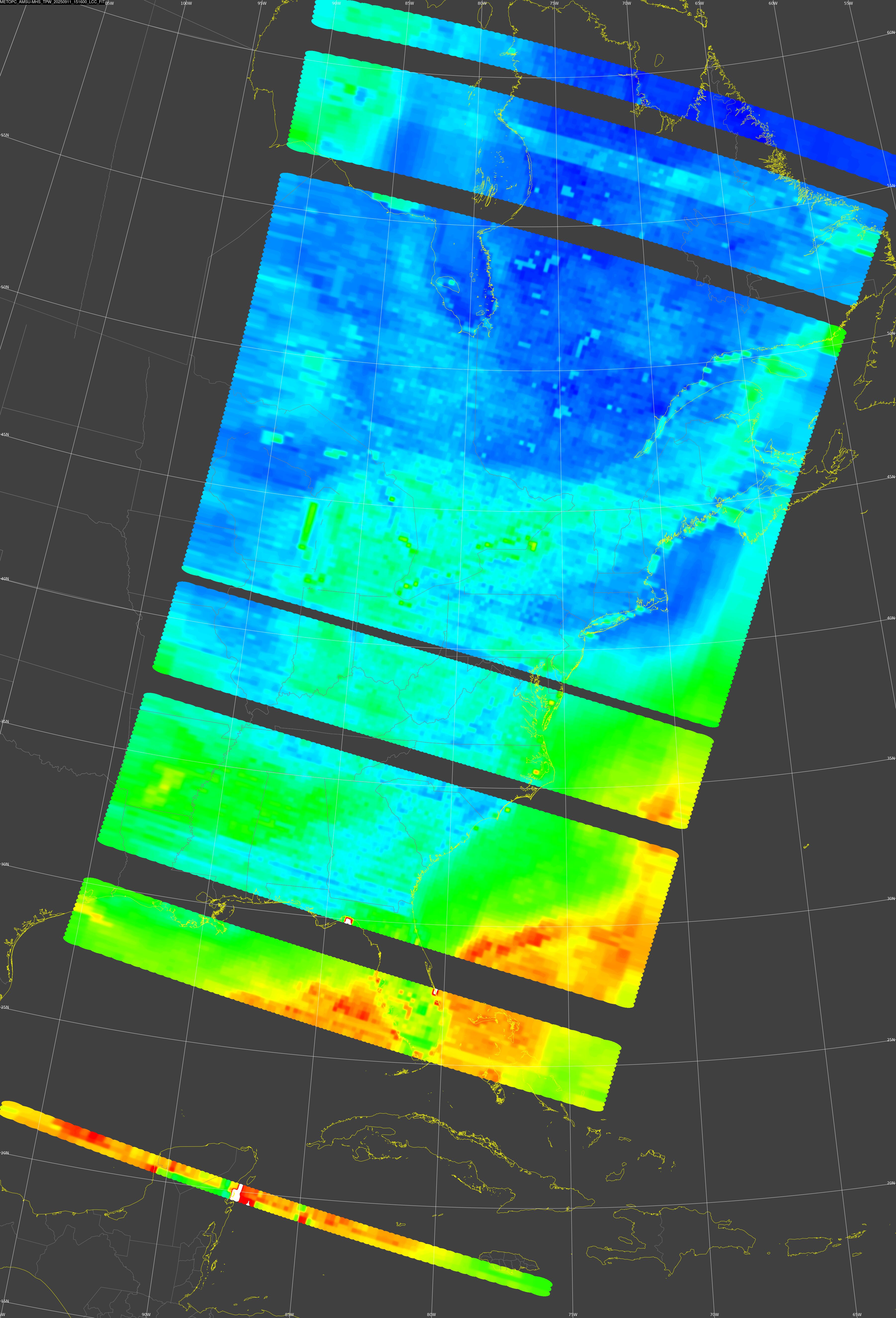Click the 60W longitude label
Screen dimensions: 896x1318
[772, 3]
